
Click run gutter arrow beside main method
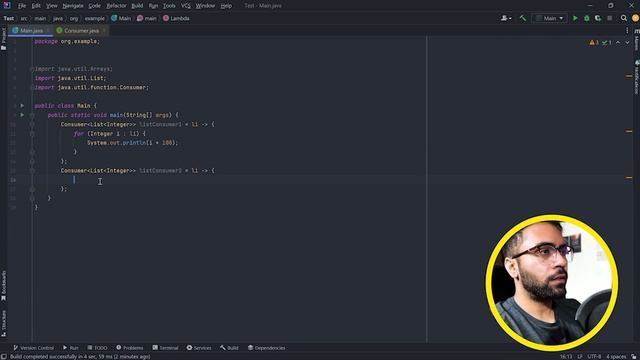pyautogui.click(x=22, y=115)
